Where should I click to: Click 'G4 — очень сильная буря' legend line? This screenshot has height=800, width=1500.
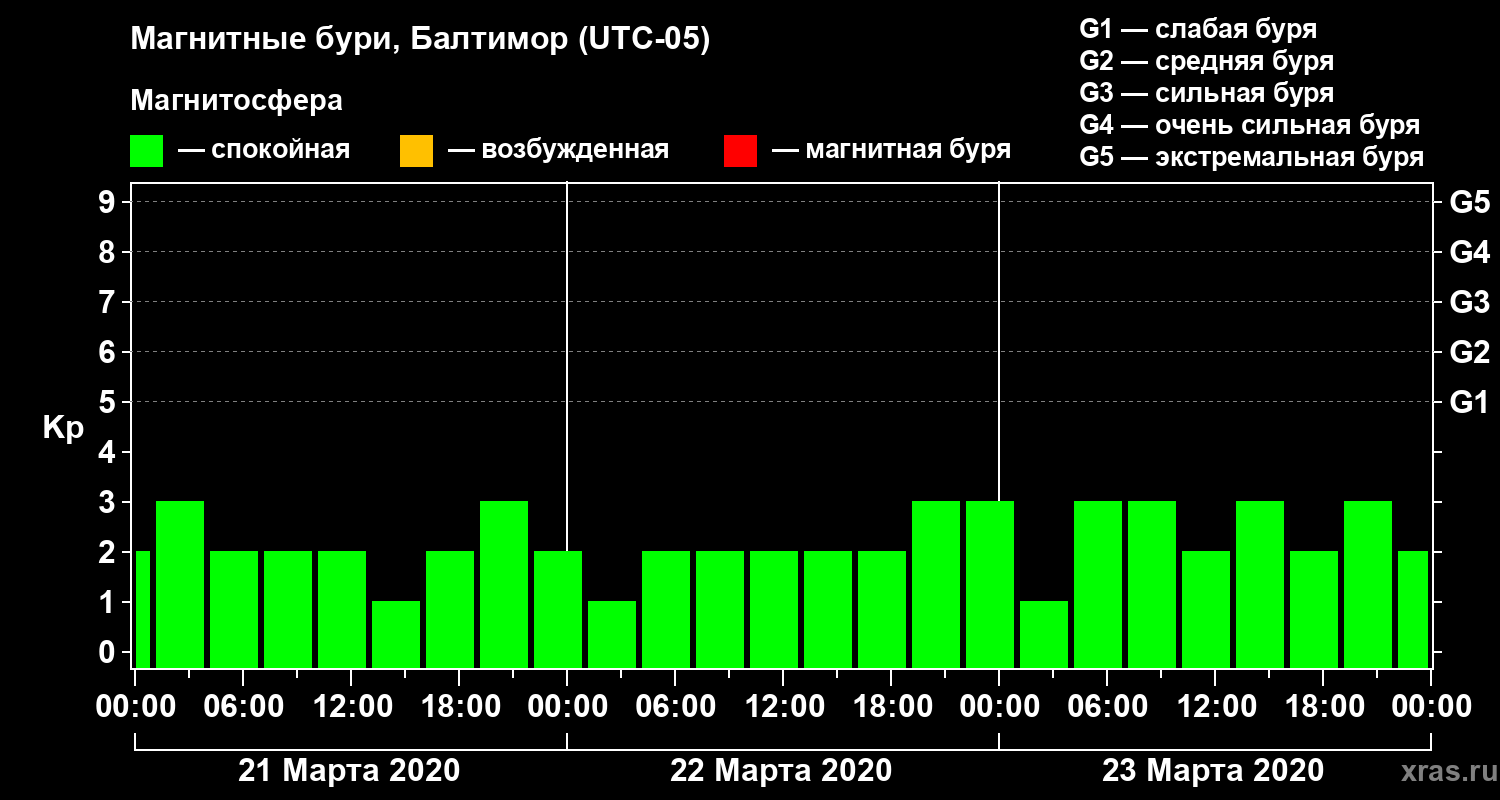(x=1250, y=125)
